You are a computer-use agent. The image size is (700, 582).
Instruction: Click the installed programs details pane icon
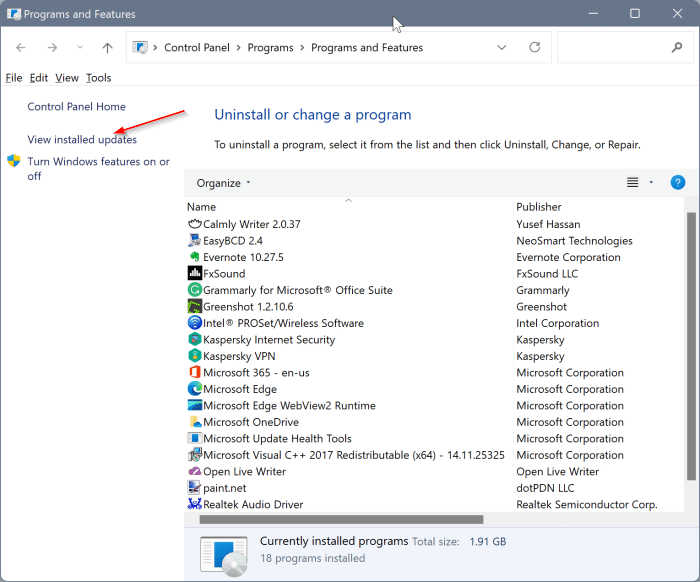coord(224,556)
